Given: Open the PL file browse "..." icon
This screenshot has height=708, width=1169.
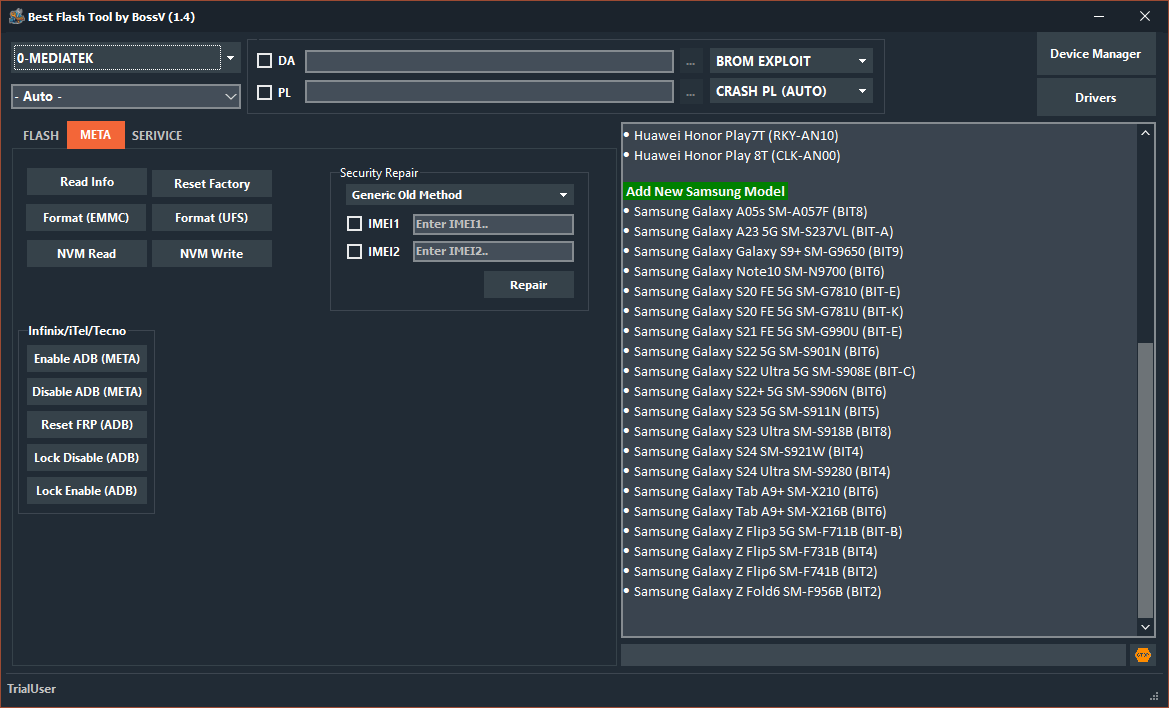Looking at the screenshot, I should coord(690,93).
